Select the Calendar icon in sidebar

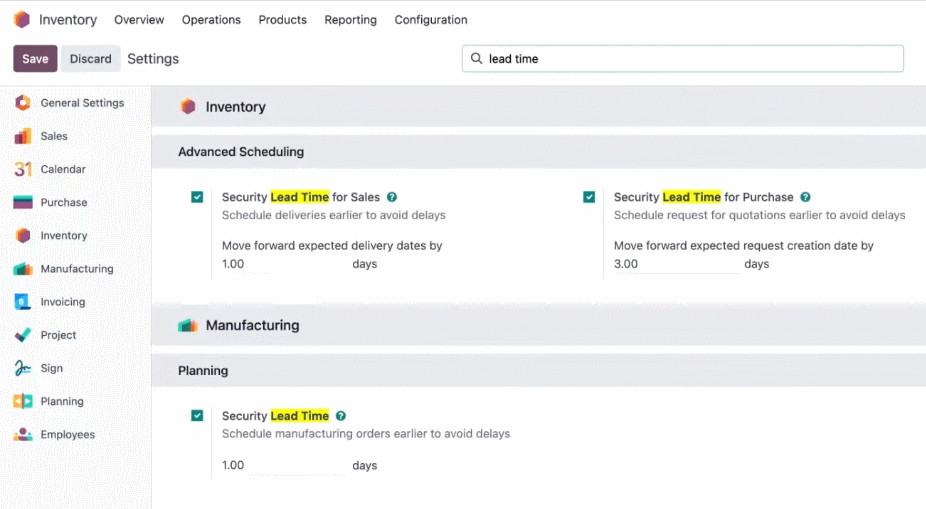[22, 169]
